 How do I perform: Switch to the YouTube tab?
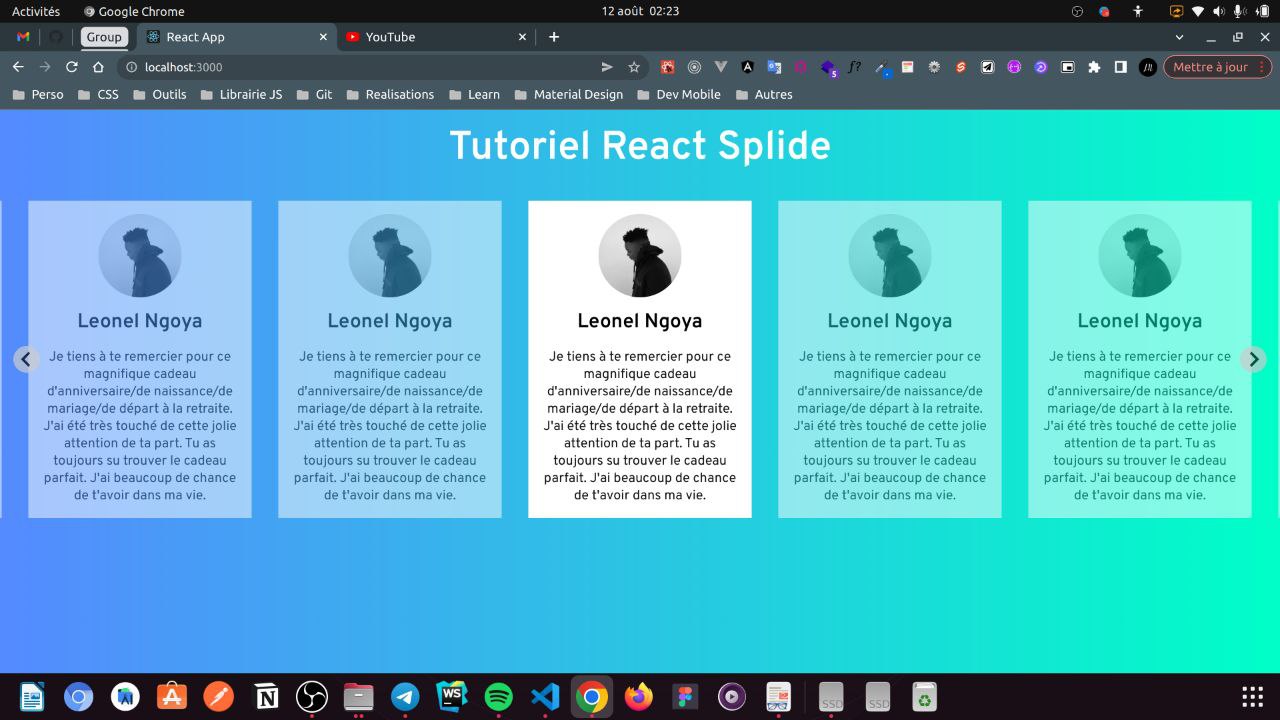(435, 37)
